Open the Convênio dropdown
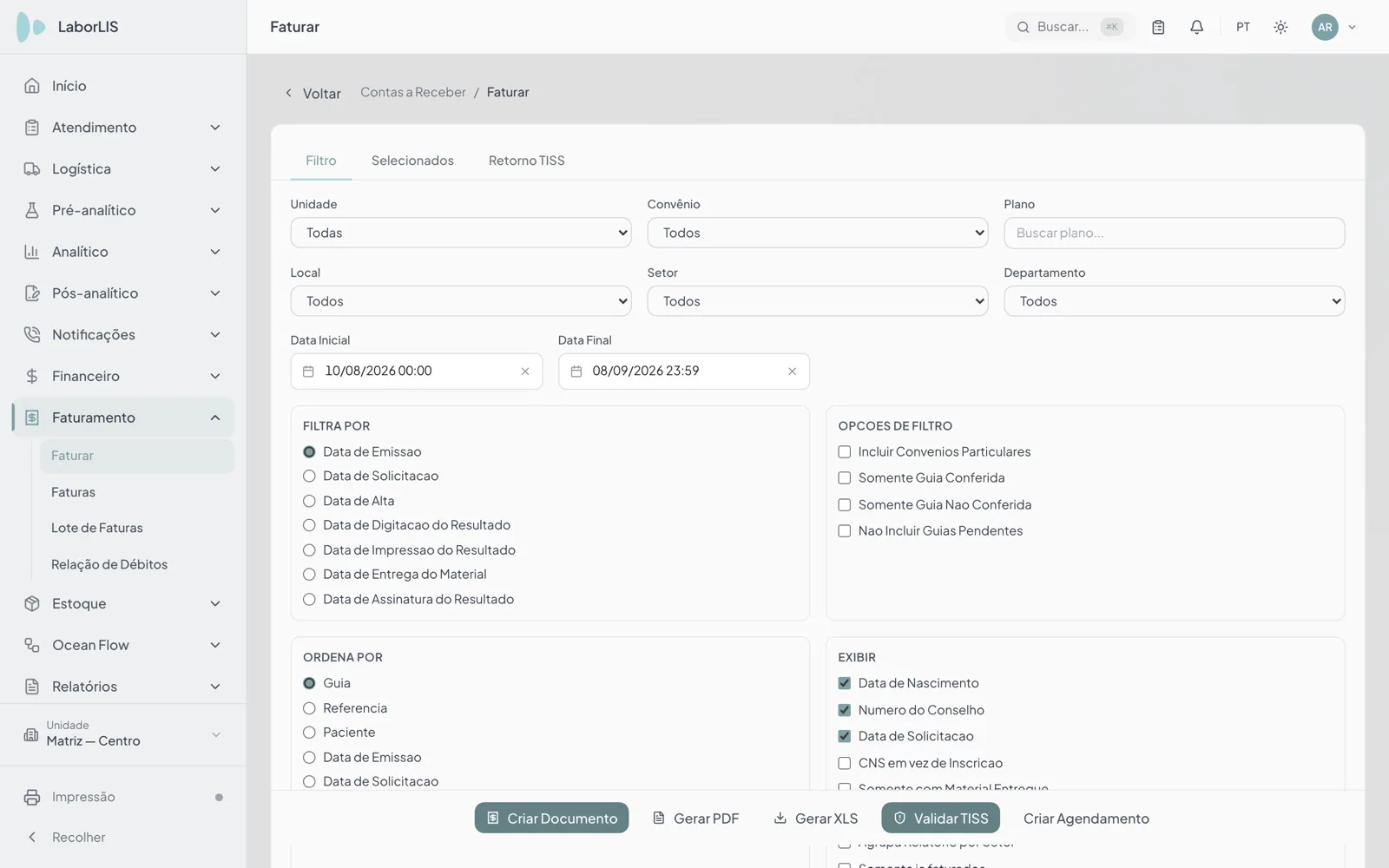Image resolution: width=1389 pixels, height=868 pixels. pyautogui.click(x=818, y=233)
